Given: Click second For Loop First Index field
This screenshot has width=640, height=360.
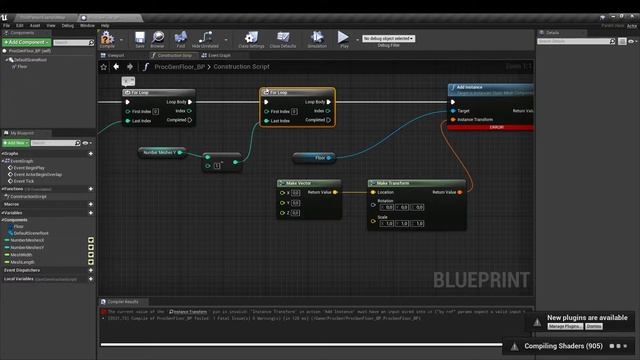Looking at the screenshot, I should [x=294, y=111].
